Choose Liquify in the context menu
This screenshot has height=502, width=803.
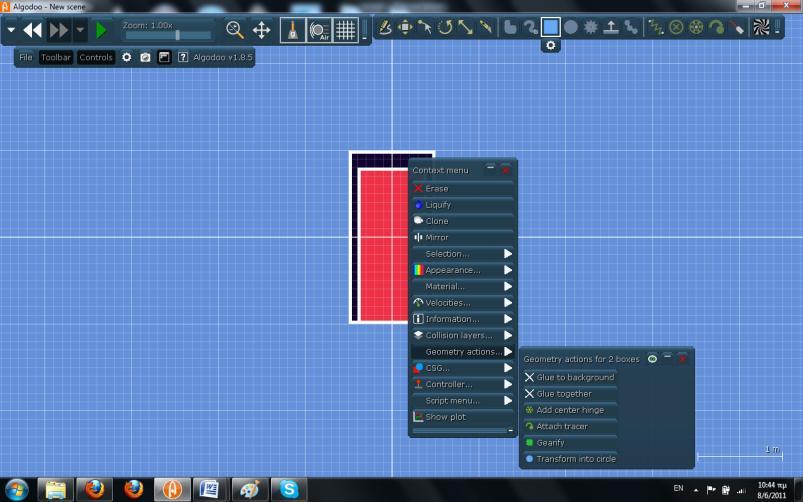462,205
